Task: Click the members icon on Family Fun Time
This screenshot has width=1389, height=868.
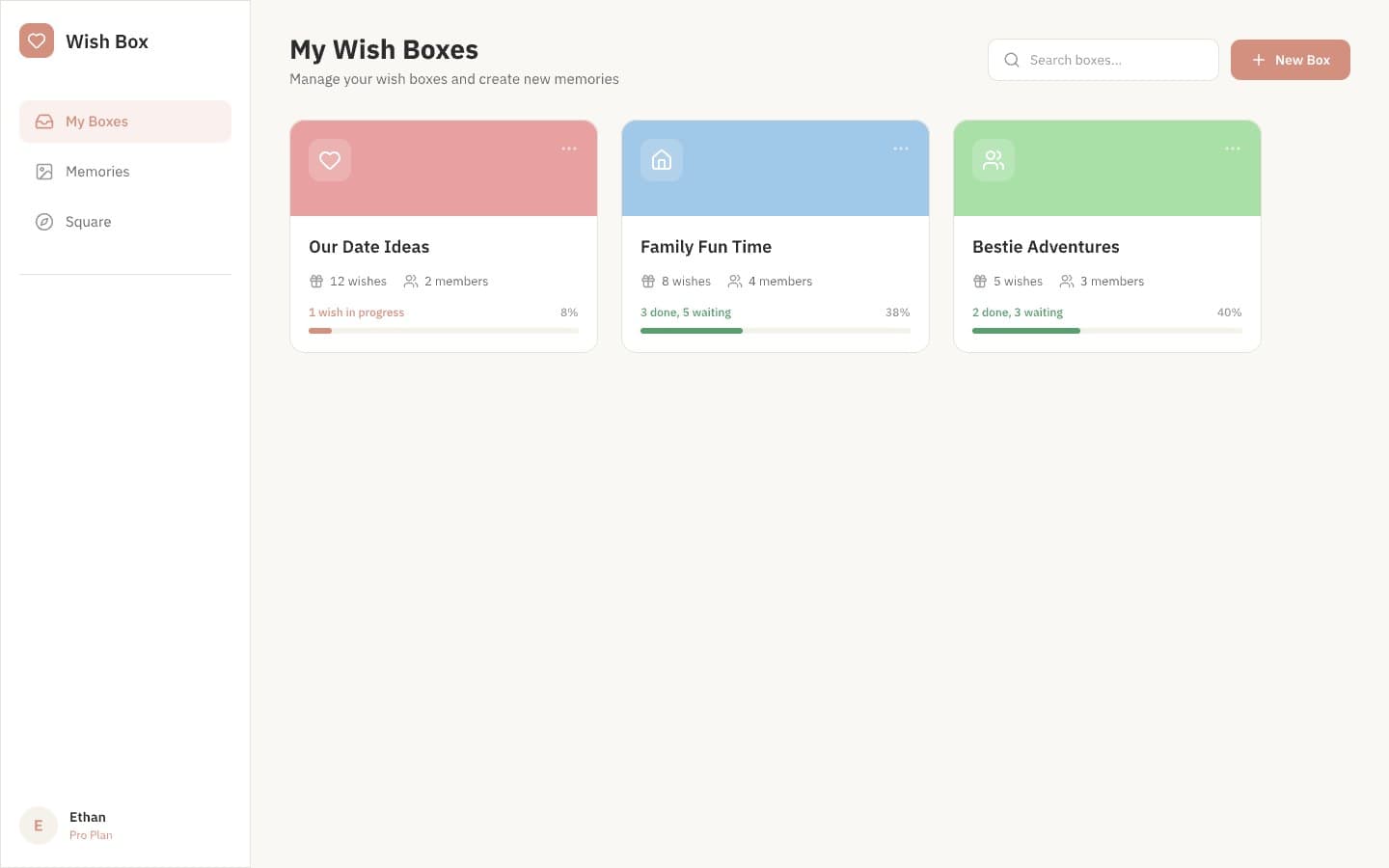Action: [x=736, y=281]
